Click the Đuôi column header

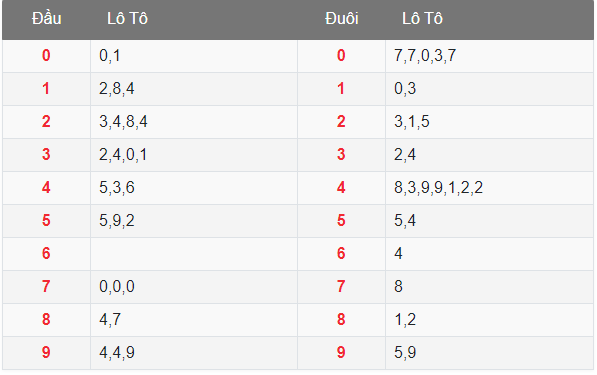tap(342, 19)
